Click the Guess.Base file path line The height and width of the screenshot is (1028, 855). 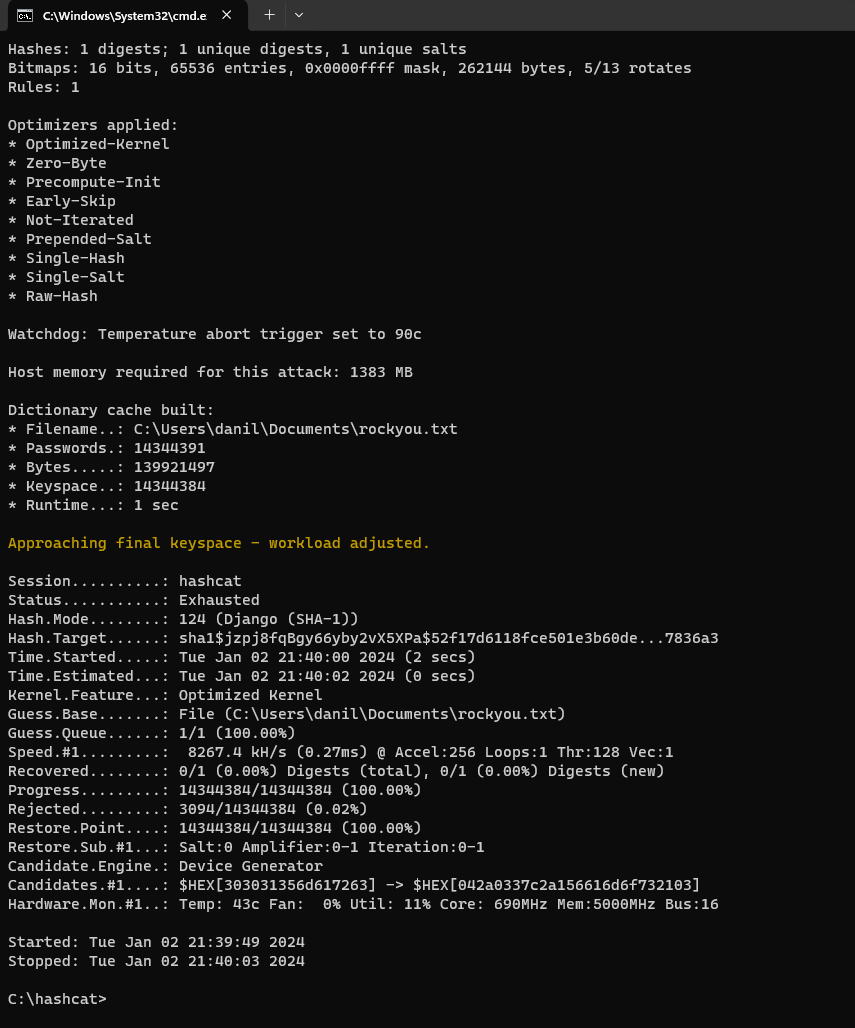coord(286,714)
